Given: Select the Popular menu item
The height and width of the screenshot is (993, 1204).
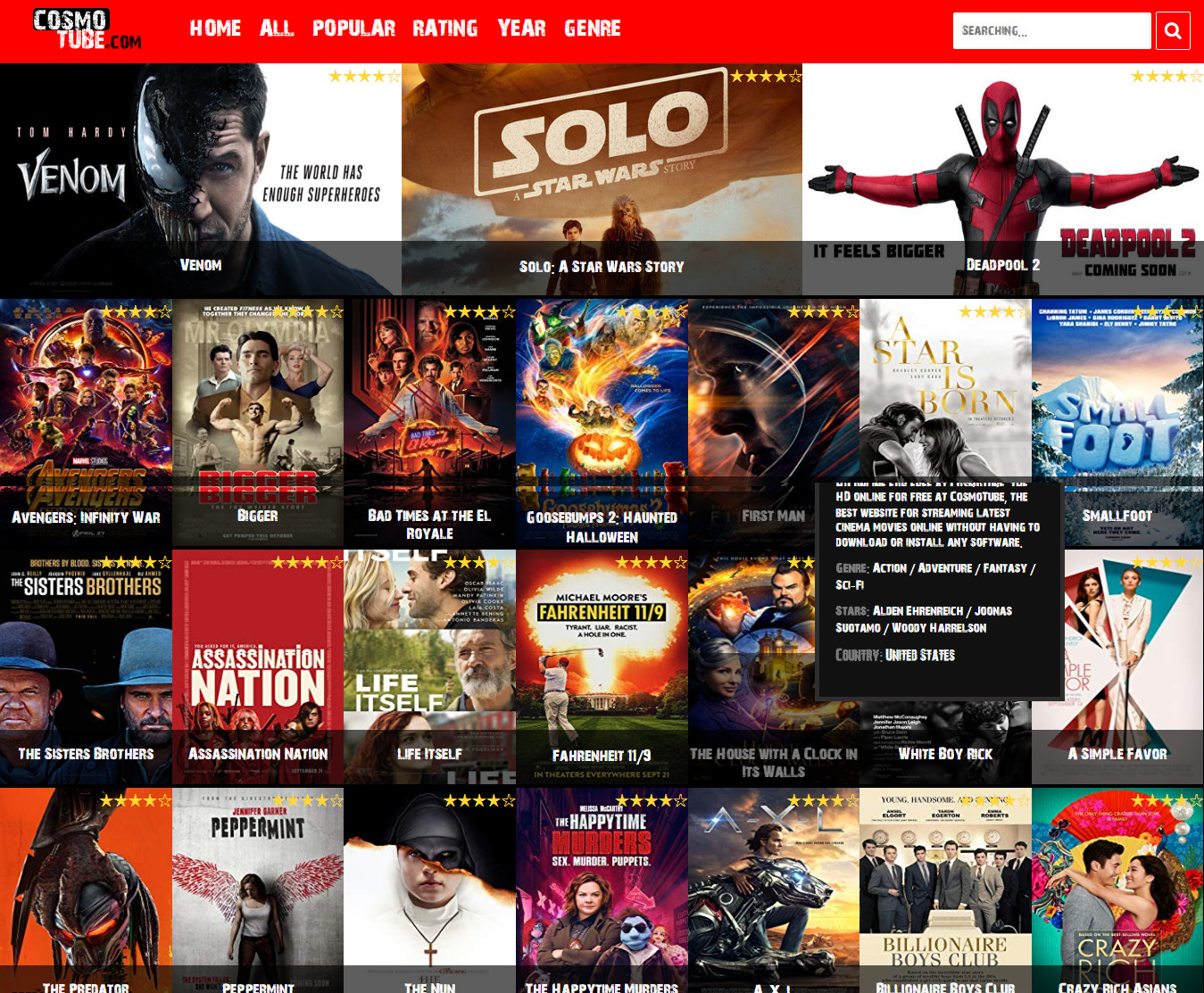Looking at the screenshot, I should (353, 29).
